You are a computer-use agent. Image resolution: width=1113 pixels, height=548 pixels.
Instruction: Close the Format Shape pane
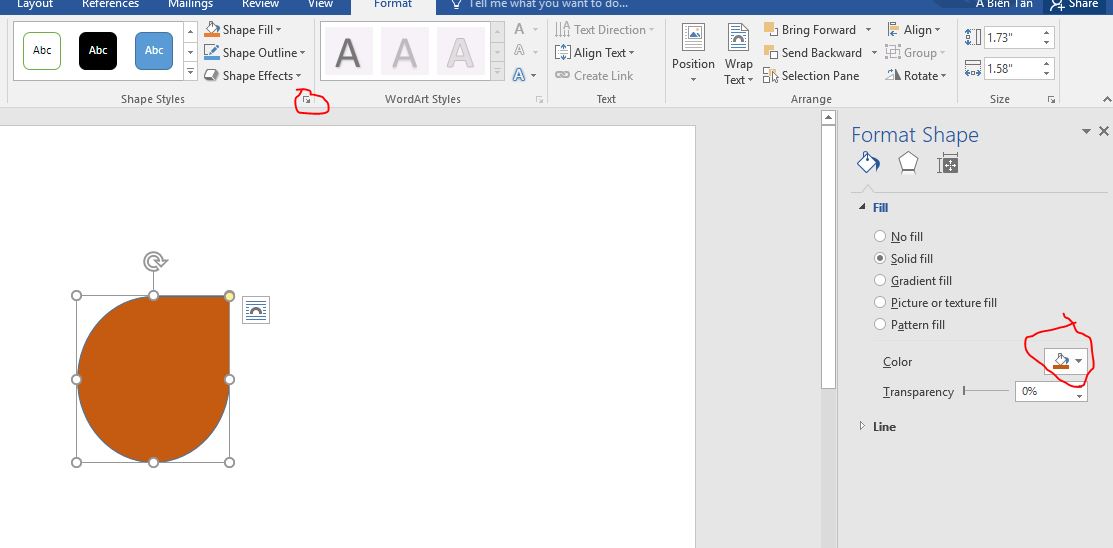(x=1104, y=131)
